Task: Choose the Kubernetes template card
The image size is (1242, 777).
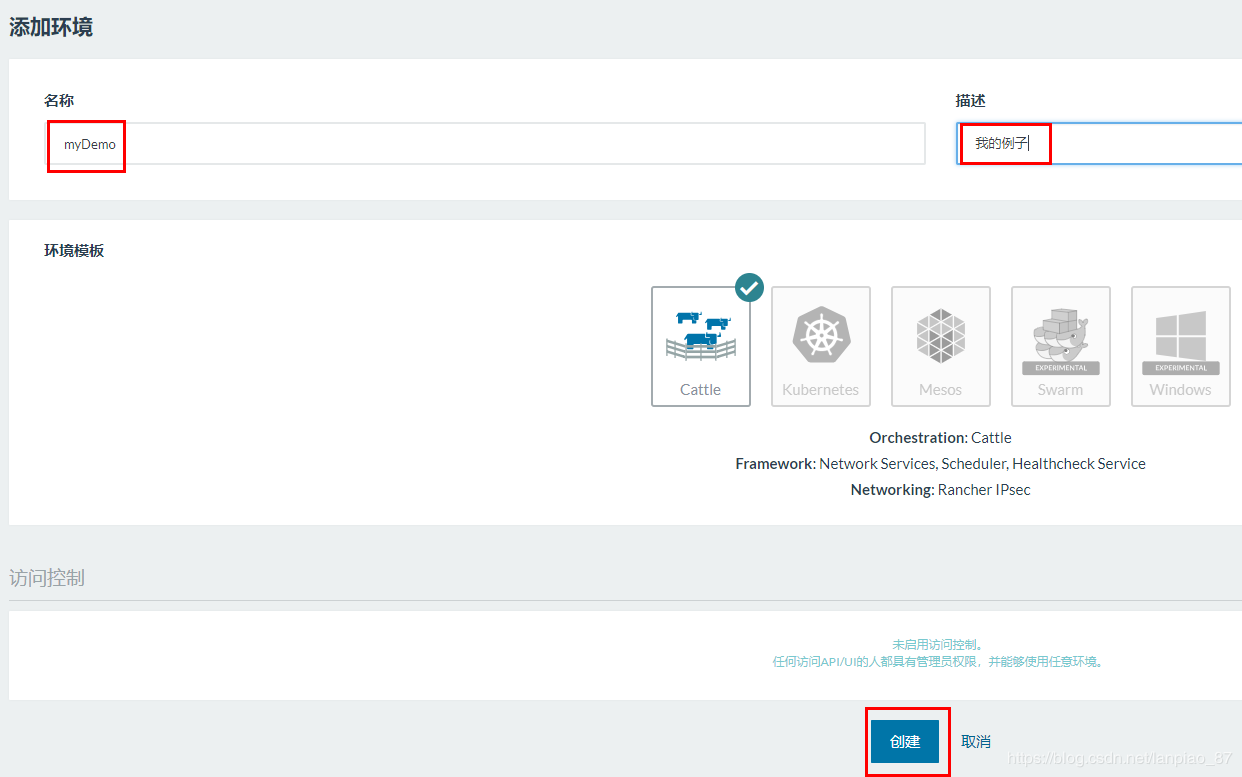Action: [x=820, y=346]
